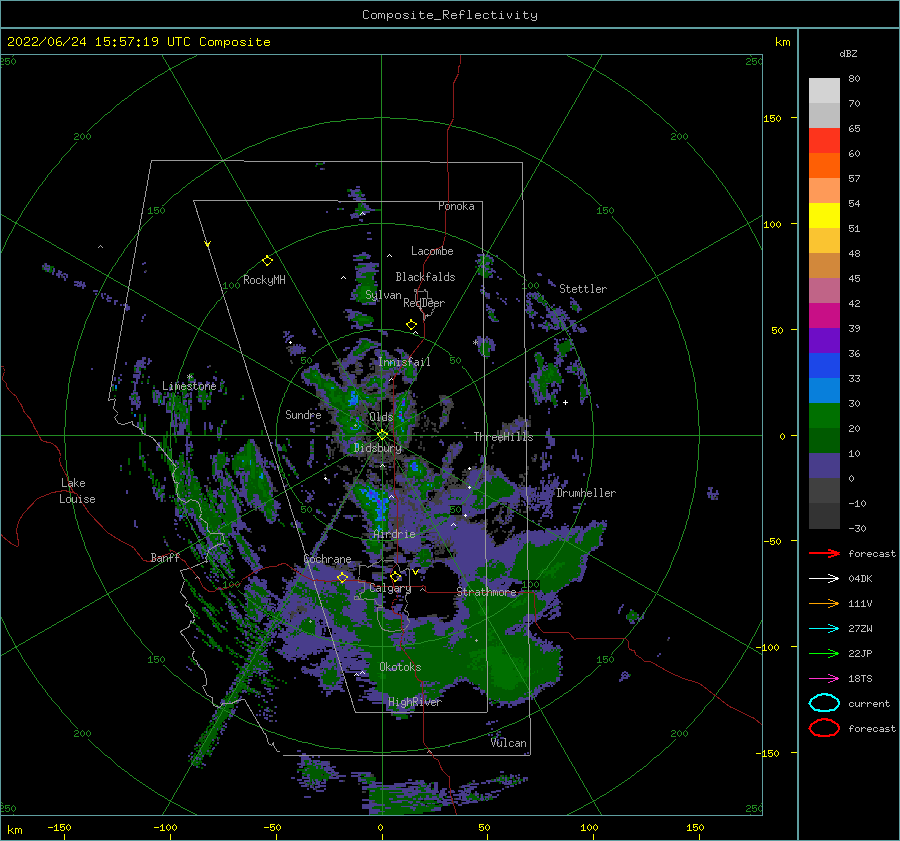Click the Sundre town label
Screen dimensions: 900x841
(303, 414)
